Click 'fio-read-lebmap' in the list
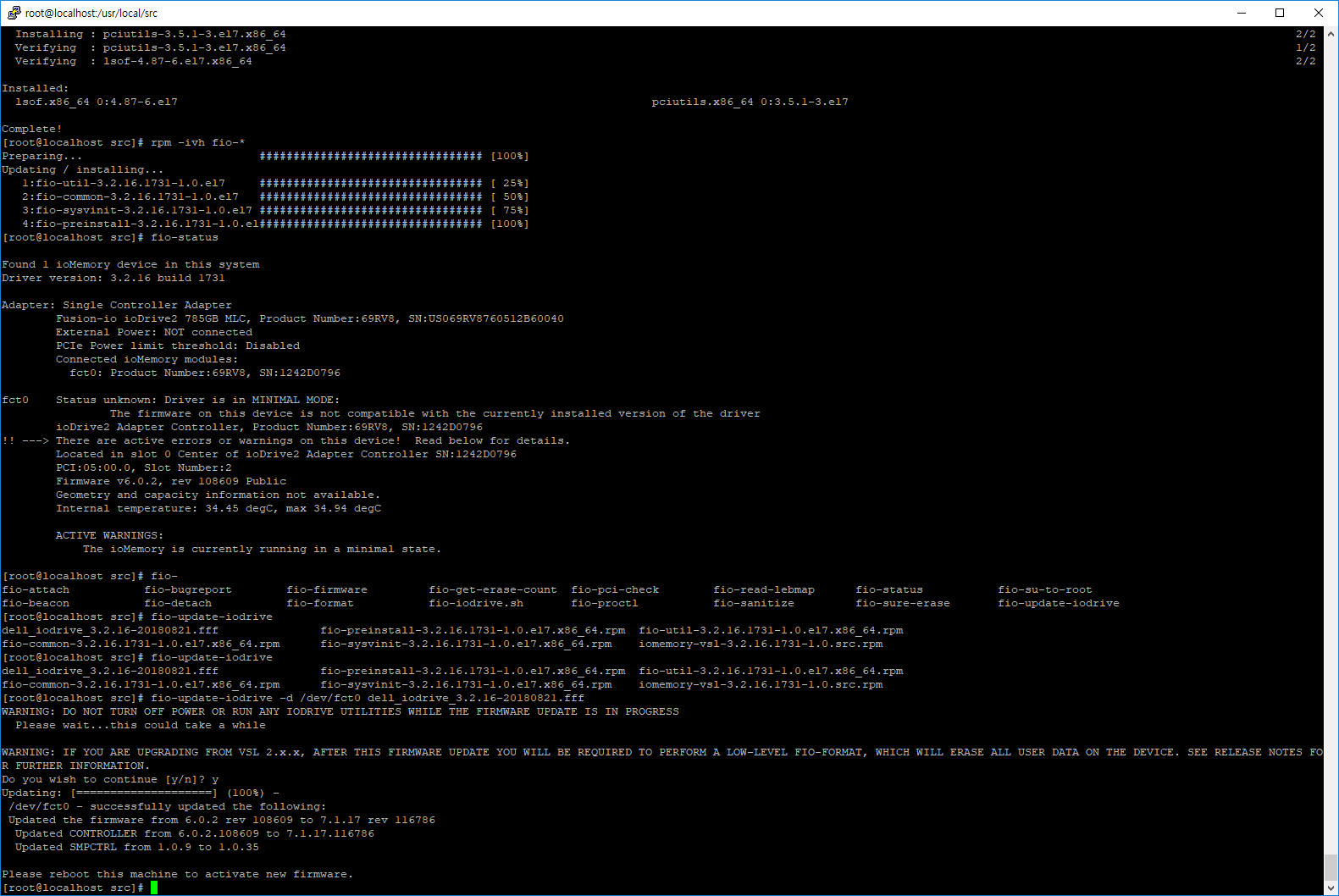 (x=764, y=589)
